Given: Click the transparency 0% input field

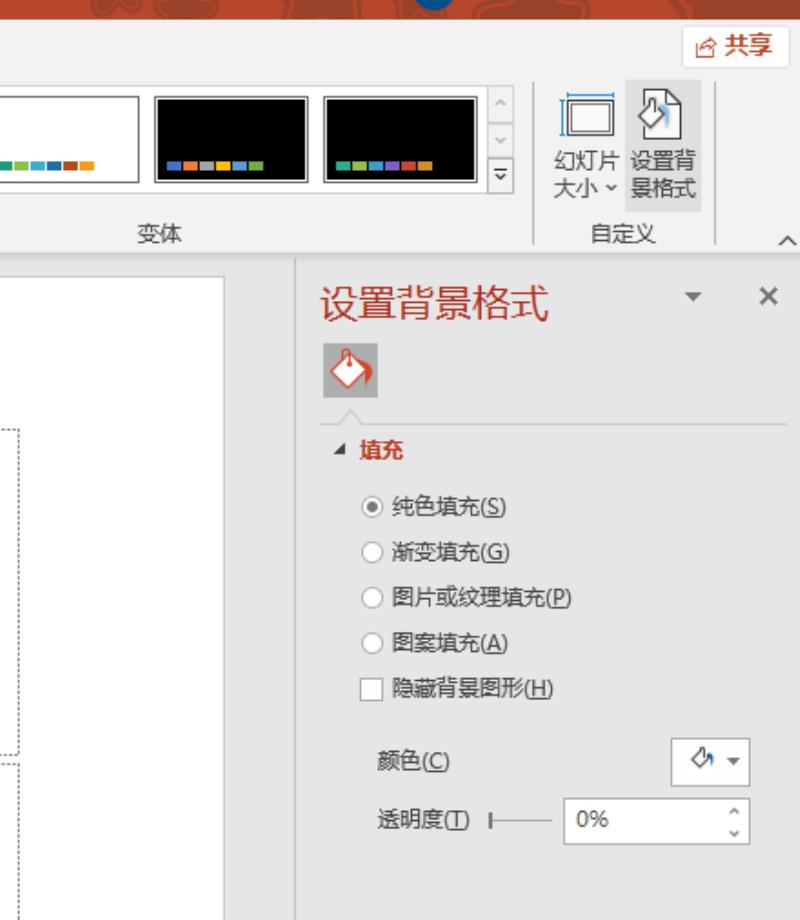Looking at the screenshot, I should [x=644, y=820].
